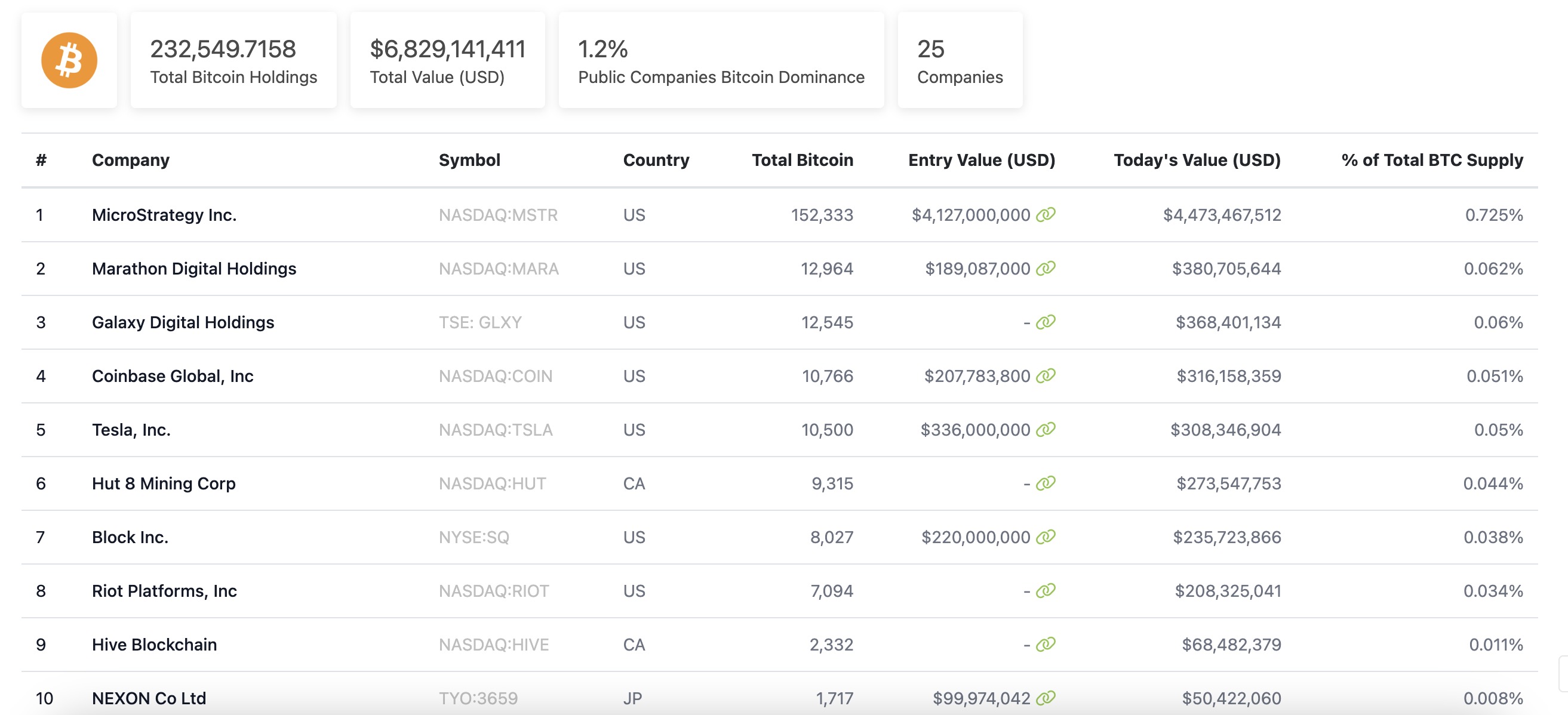Open NEXON Co Ltd source link icon
1568x715 pixels.
pyautogui.click(x=1046, y=698)
